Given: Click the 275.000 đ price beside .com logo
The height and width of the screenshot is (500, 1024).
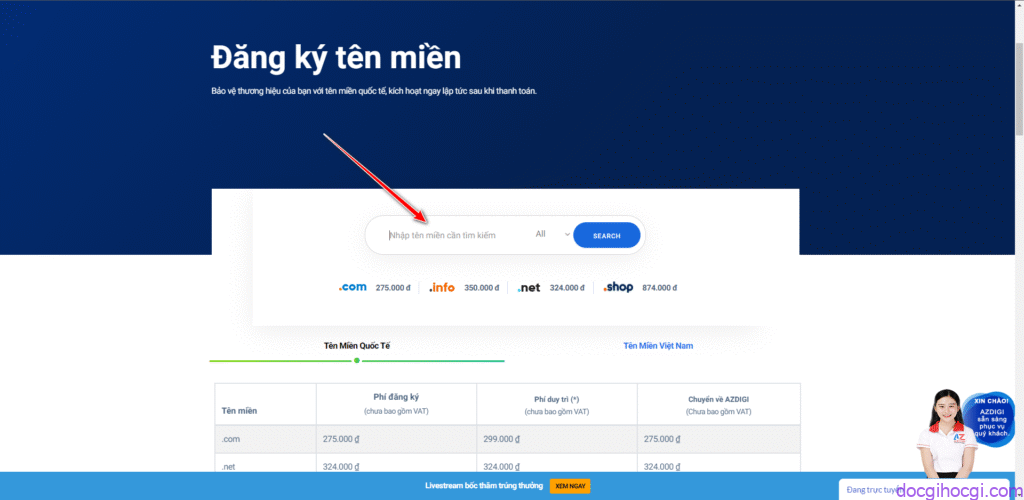Looking at the screenshot, I should [x=393, y=288].
